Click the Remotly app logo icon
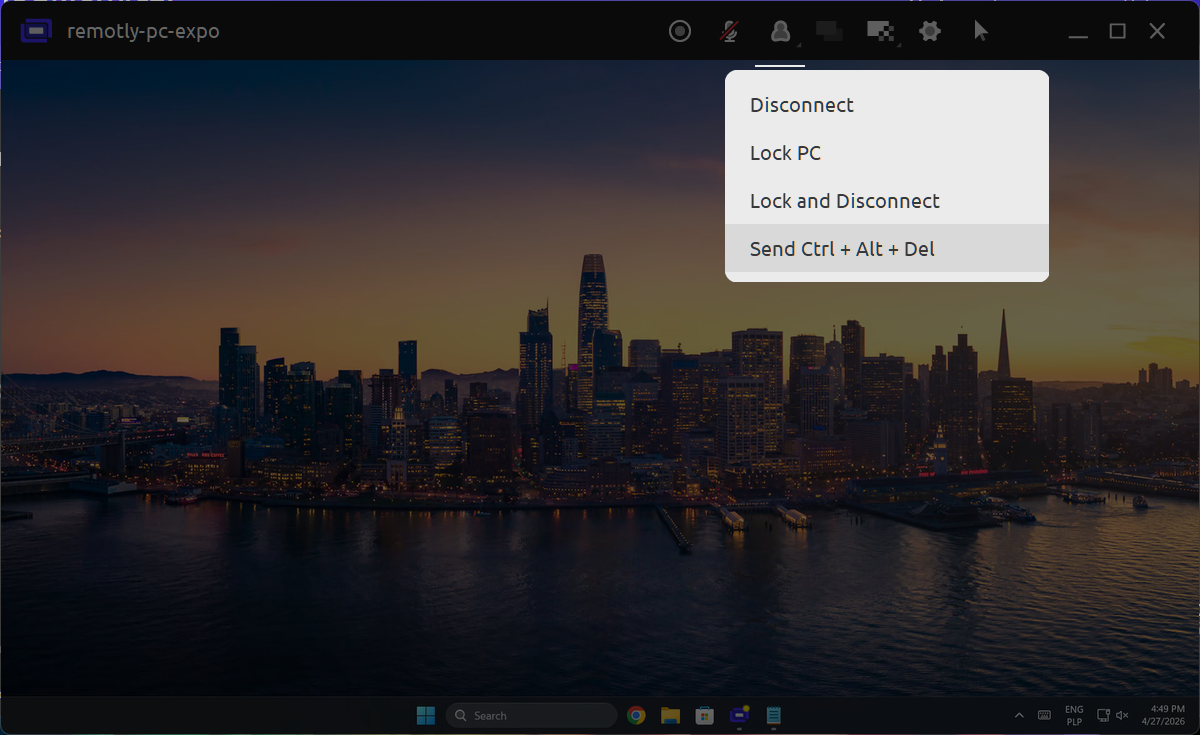This screenshot has width=1200, height=735. (x=36, y=31)
